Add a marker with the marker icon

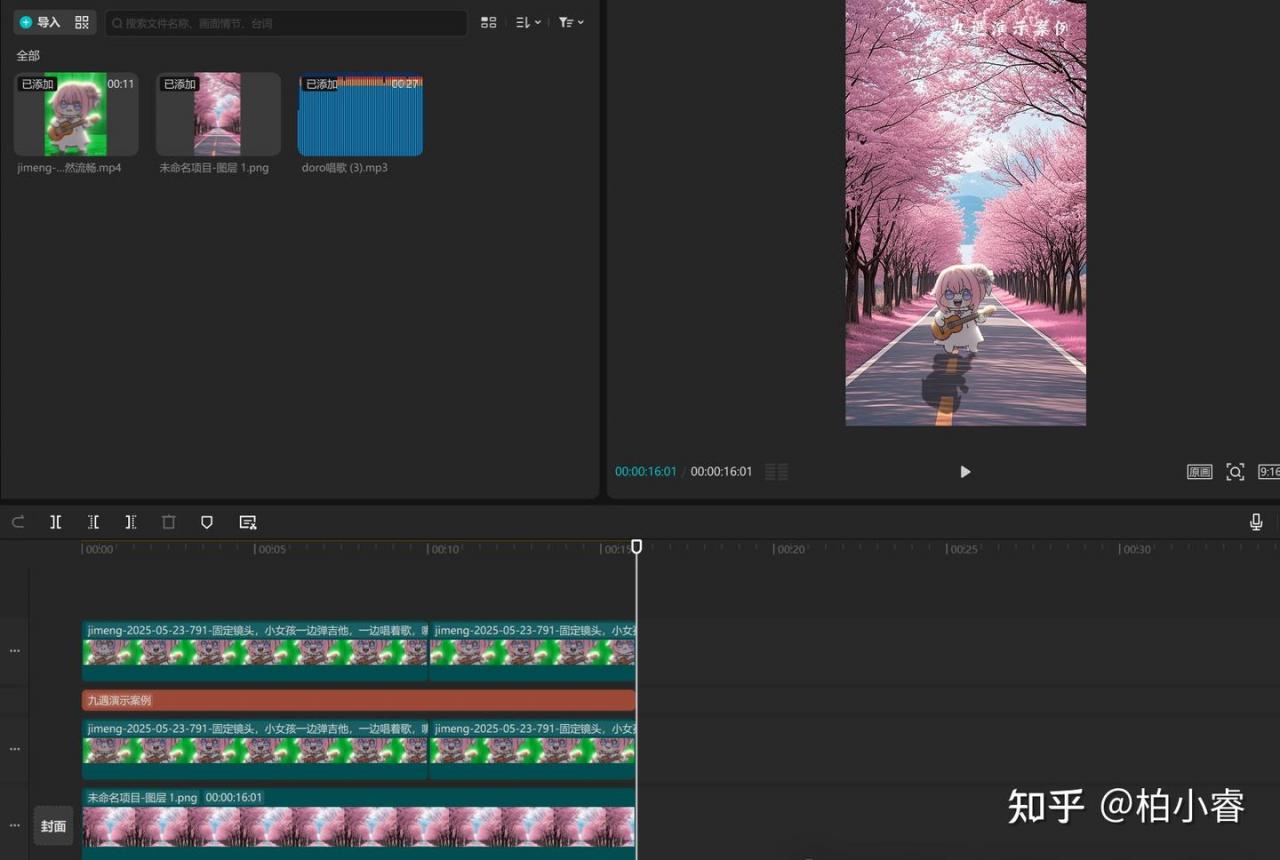(207, 522)
